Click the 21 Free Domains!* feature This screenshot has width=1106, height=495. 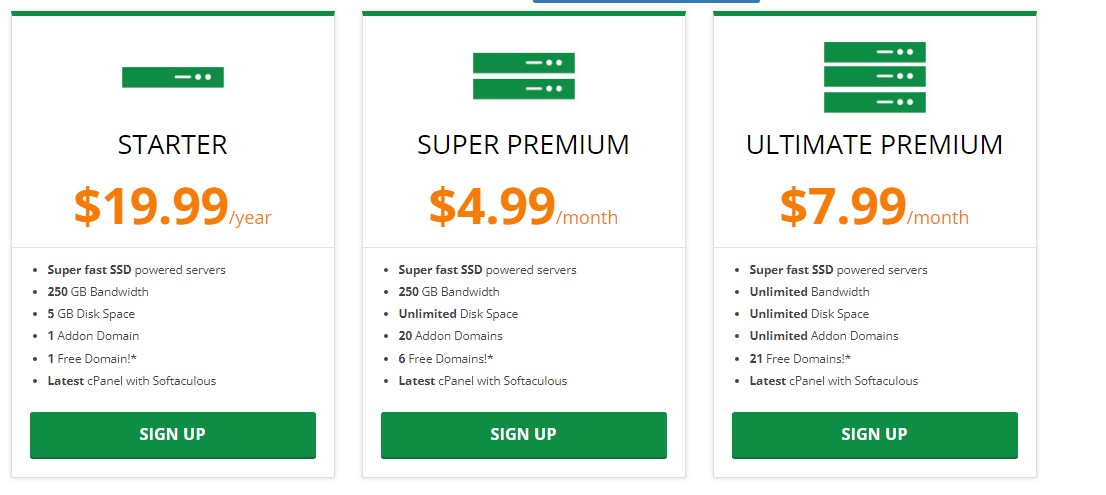pos(800,358)
